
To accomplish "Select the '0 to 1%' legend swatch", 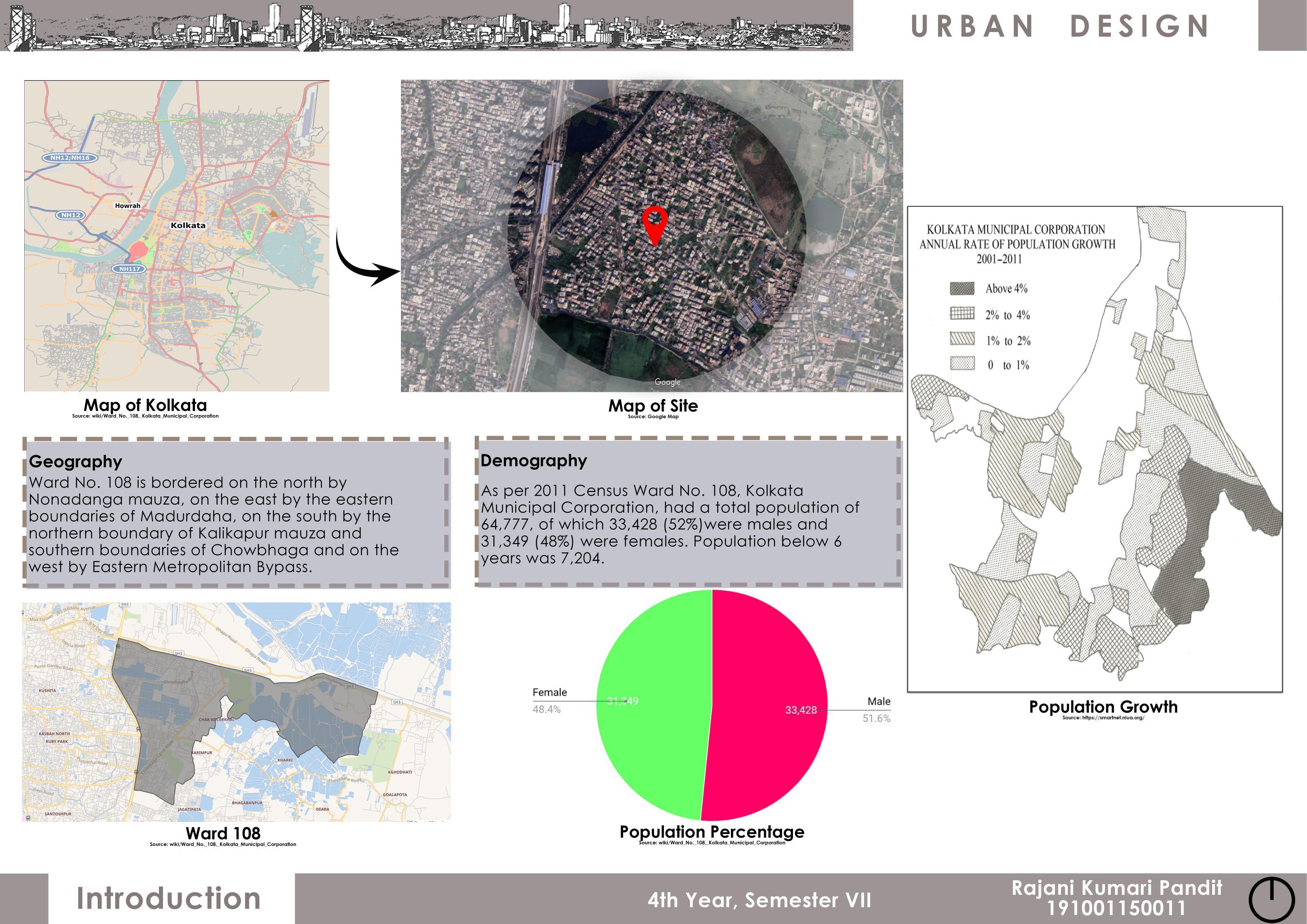I will click(962, 364).
